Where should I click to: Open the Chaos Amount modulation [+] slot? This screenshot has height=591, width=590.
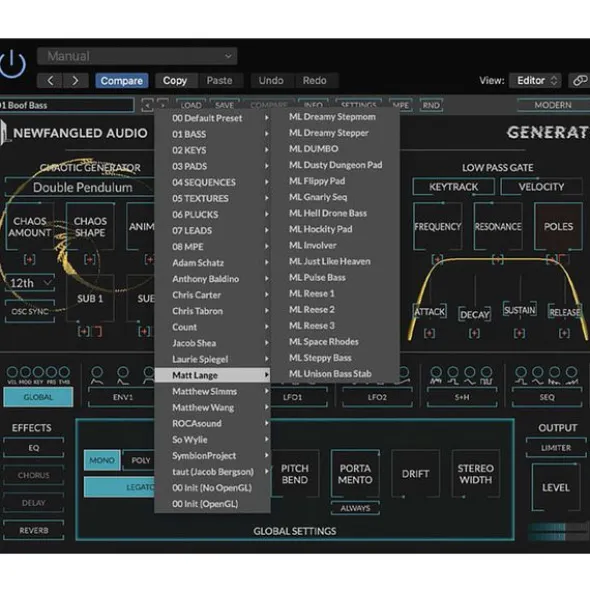click(x=29, y=260)
